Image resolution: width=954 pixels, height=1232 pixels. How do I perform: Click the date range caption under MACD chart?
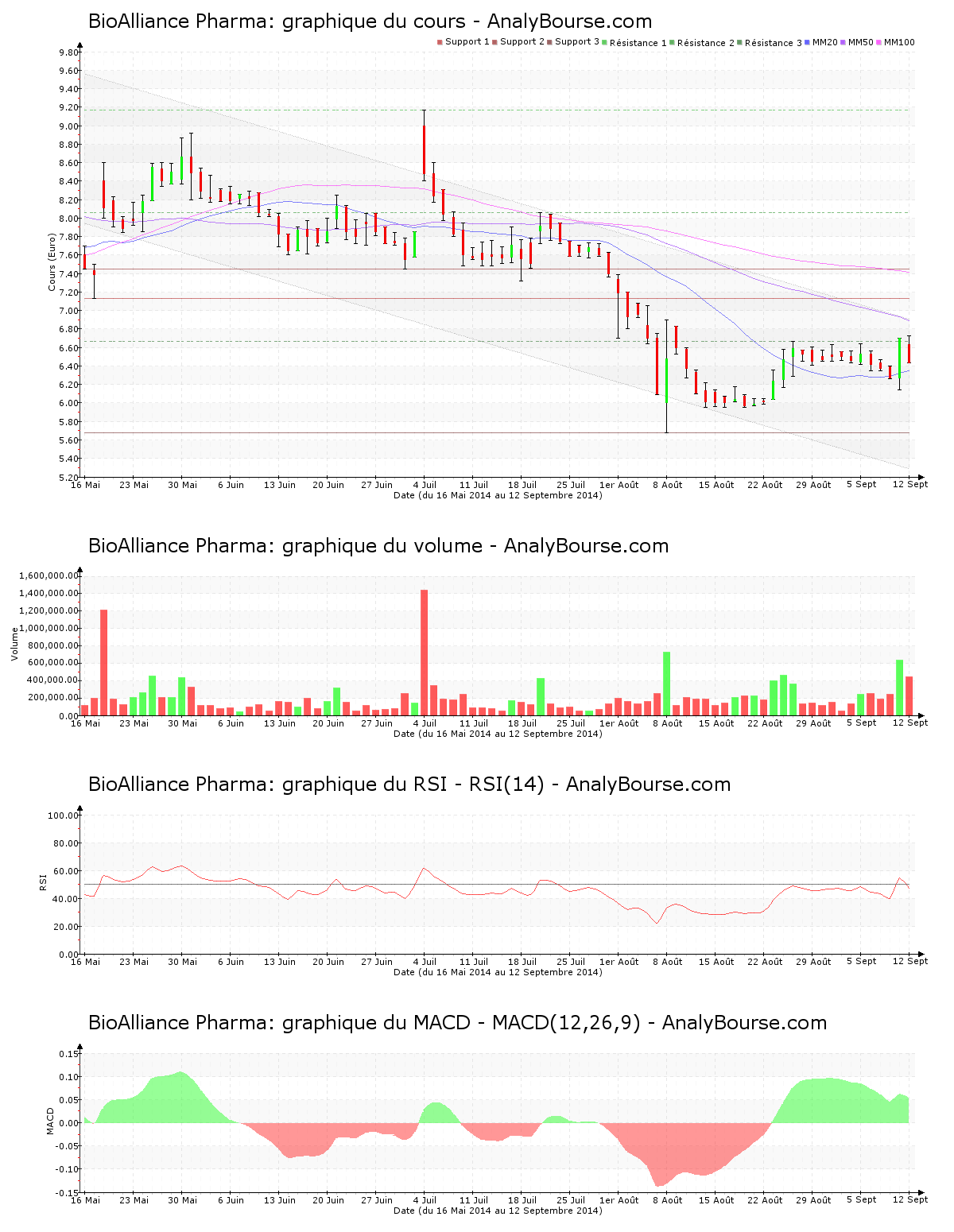coord(498,1211)
